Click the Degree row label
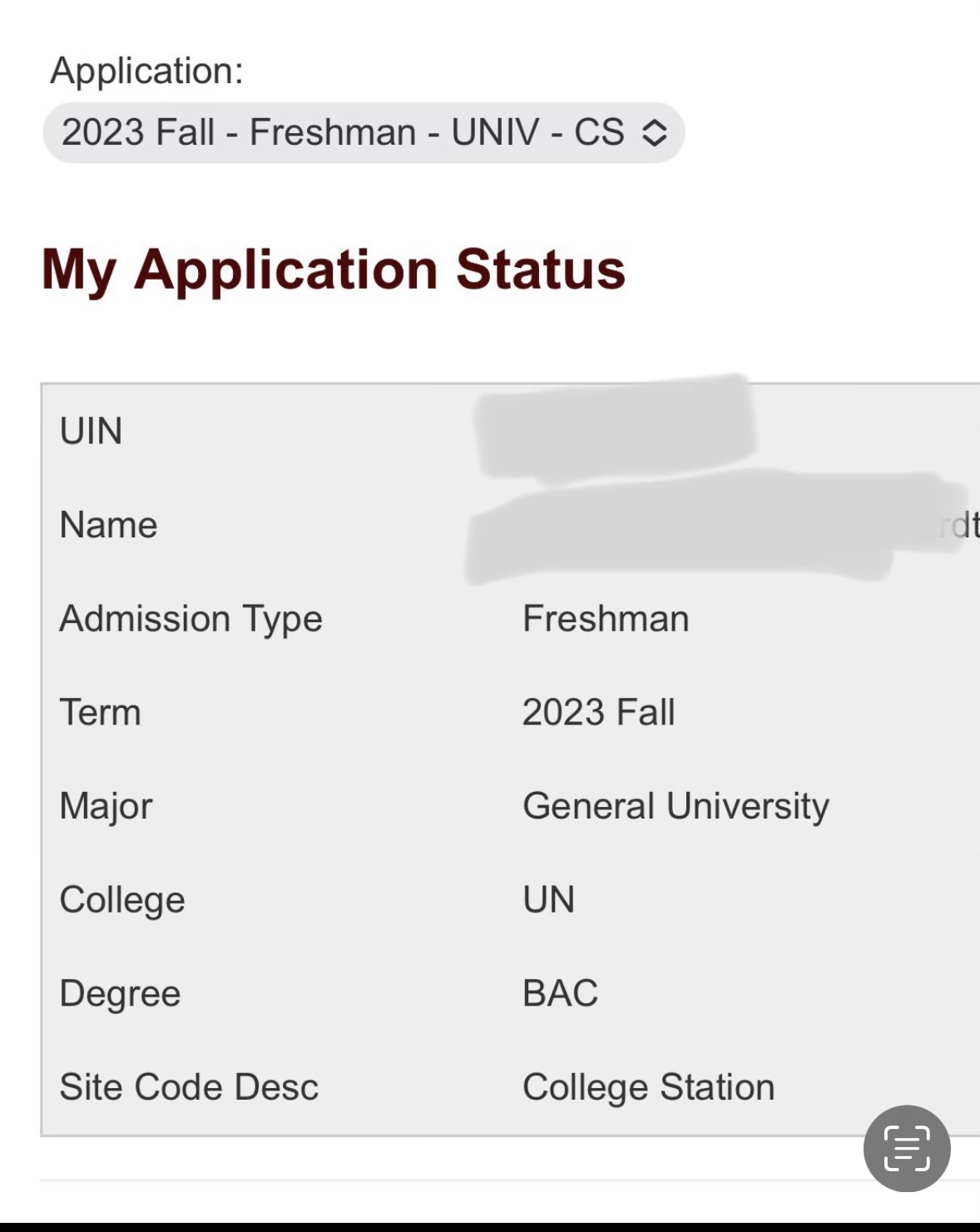The width and height of the screenshot is (980, 1232). [x=121, y=994]
